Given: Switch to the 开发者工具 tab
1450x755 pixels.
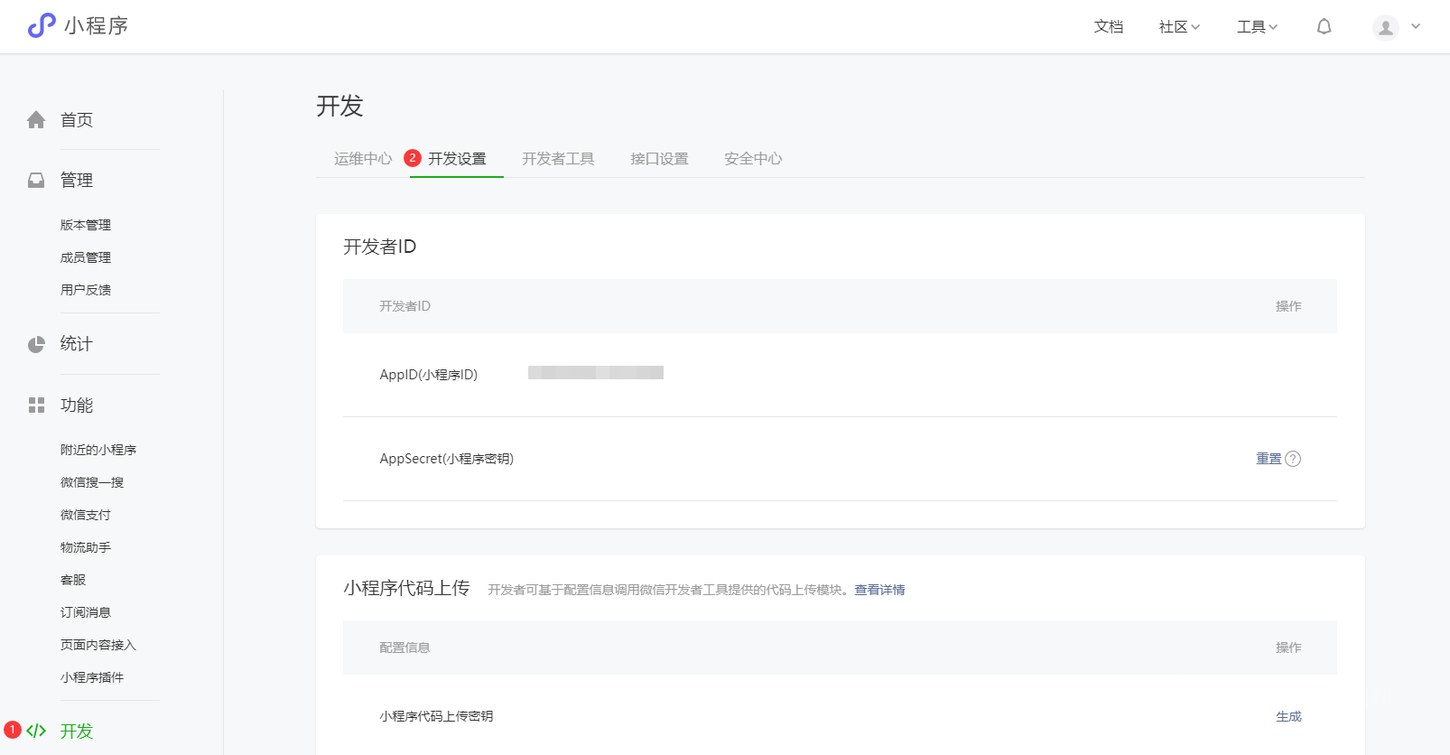Looking at the screenshot, I should 558,159.
